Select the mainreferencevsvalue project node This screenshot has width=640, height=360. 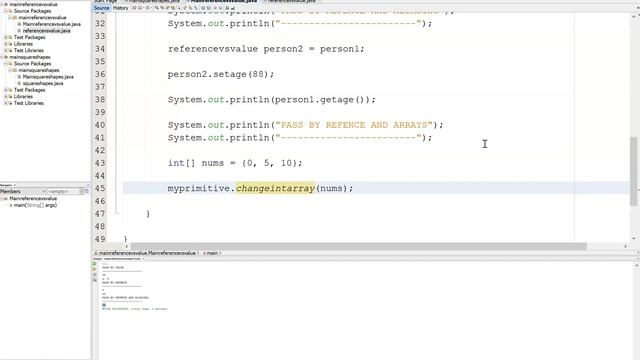[33, 4]
